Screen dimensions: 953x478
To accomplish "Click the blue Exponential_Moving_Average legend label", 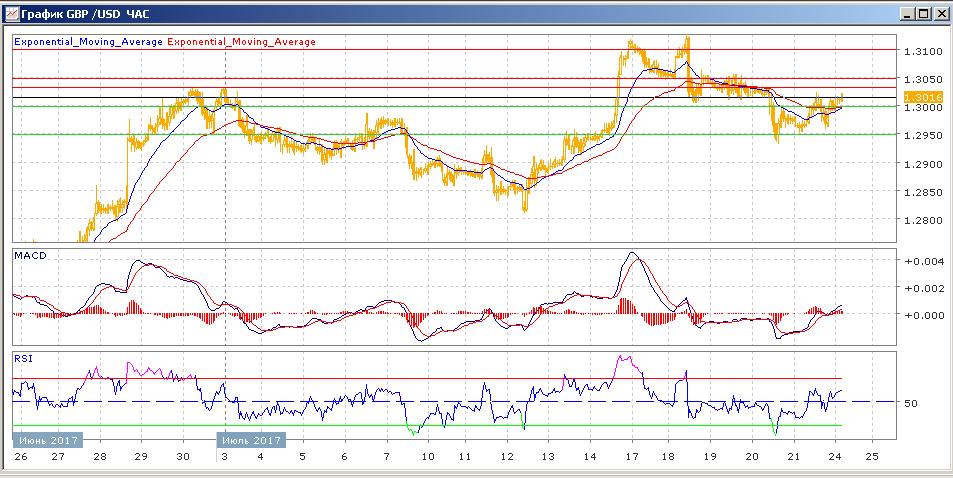I will click(88, 42).
